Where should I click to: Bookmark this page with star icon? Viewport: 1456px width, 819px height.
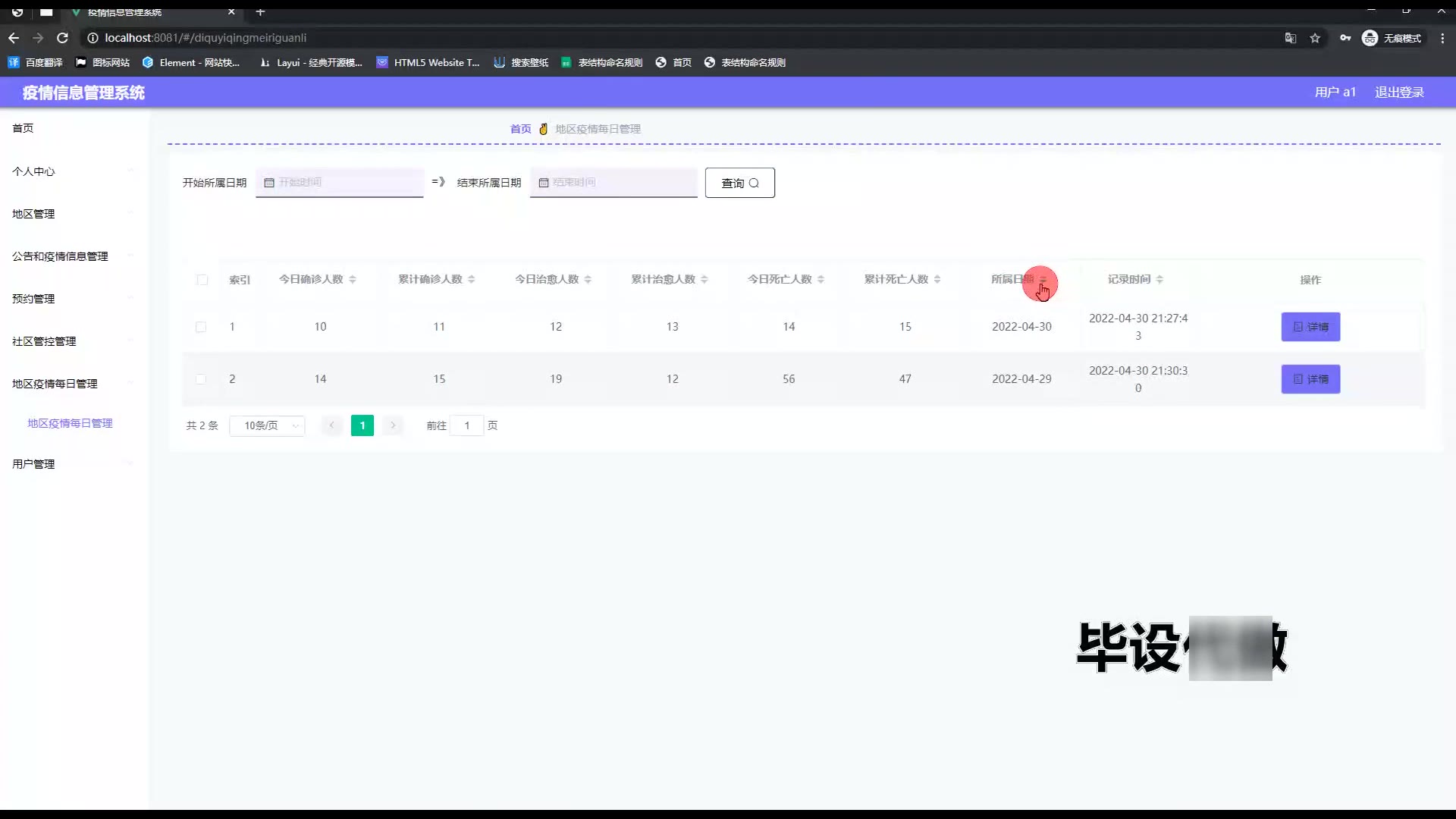coord(1315,38)
